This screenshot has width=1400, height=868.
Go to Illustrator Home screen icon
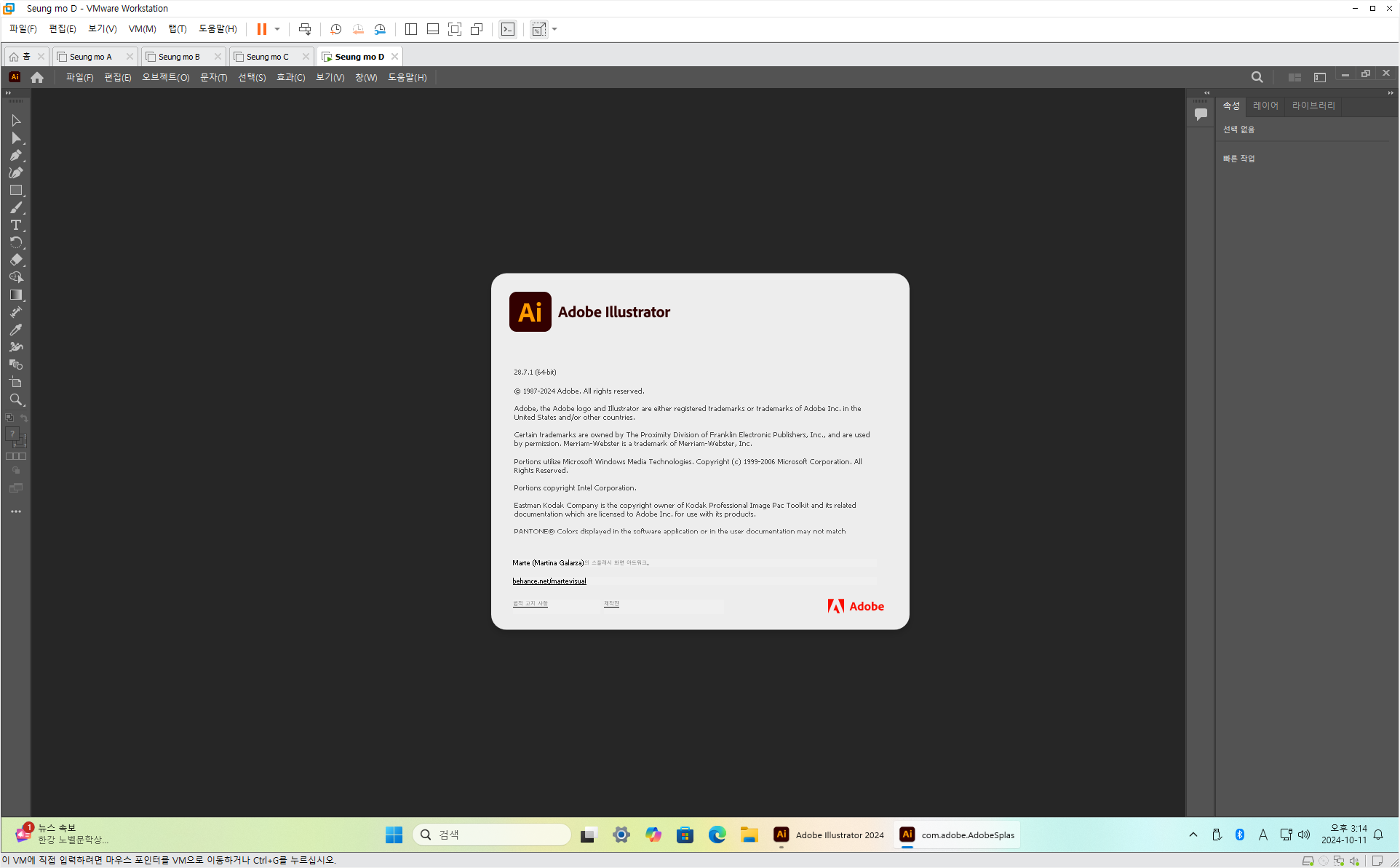(x=37, y=77)
